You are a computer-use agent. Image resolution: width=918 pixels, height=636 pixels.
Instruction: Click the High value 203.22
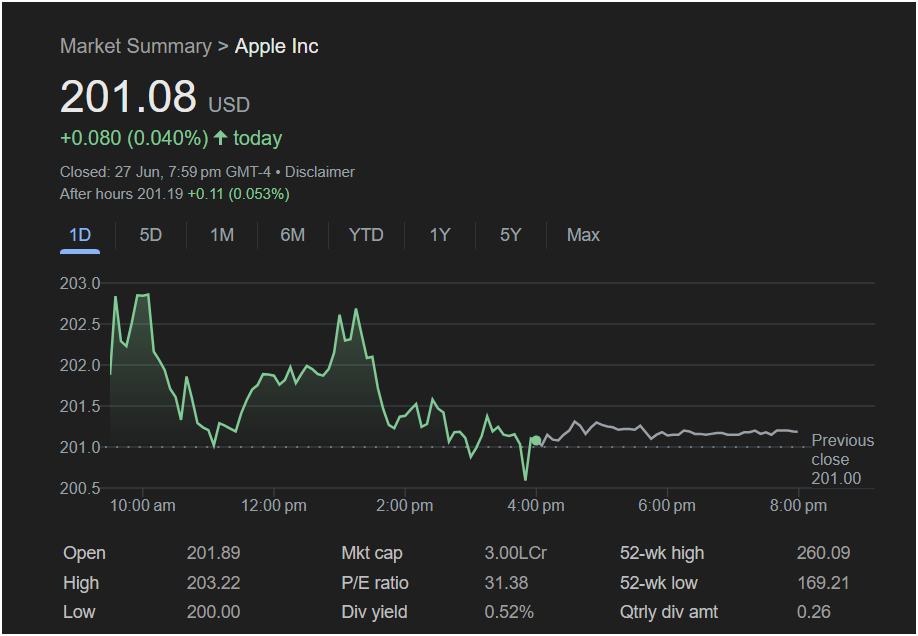[x=213, y=583]
